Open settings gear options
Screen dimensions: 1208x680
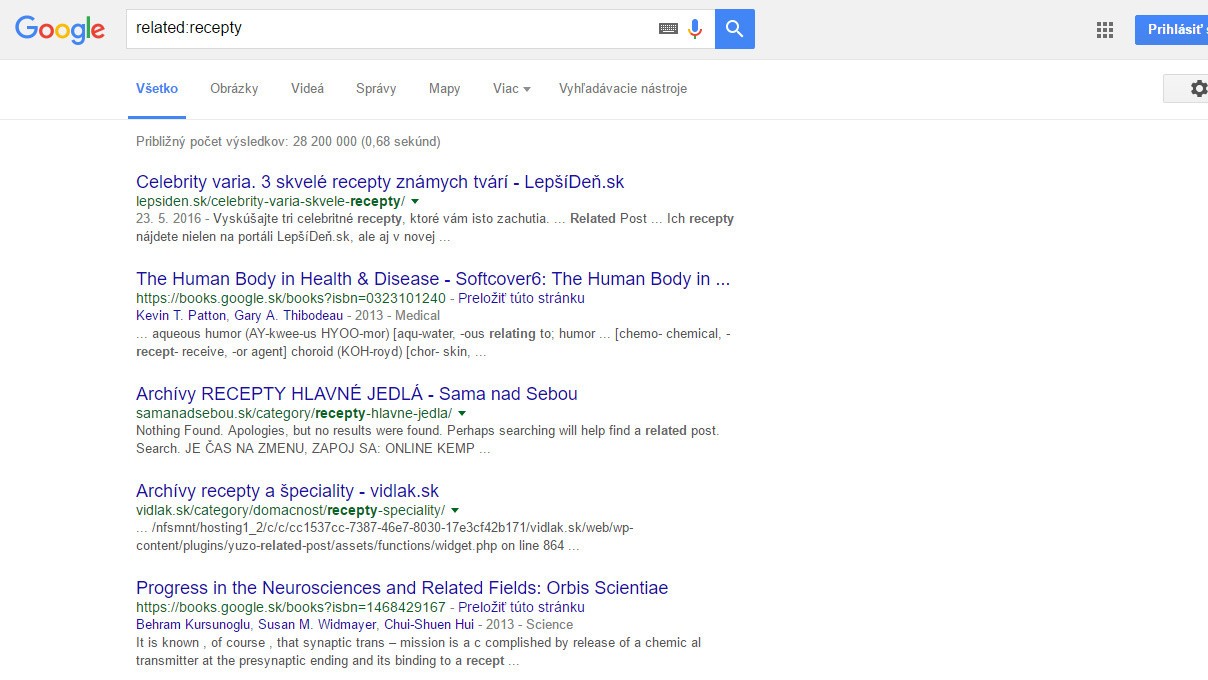pos(1198,89)
